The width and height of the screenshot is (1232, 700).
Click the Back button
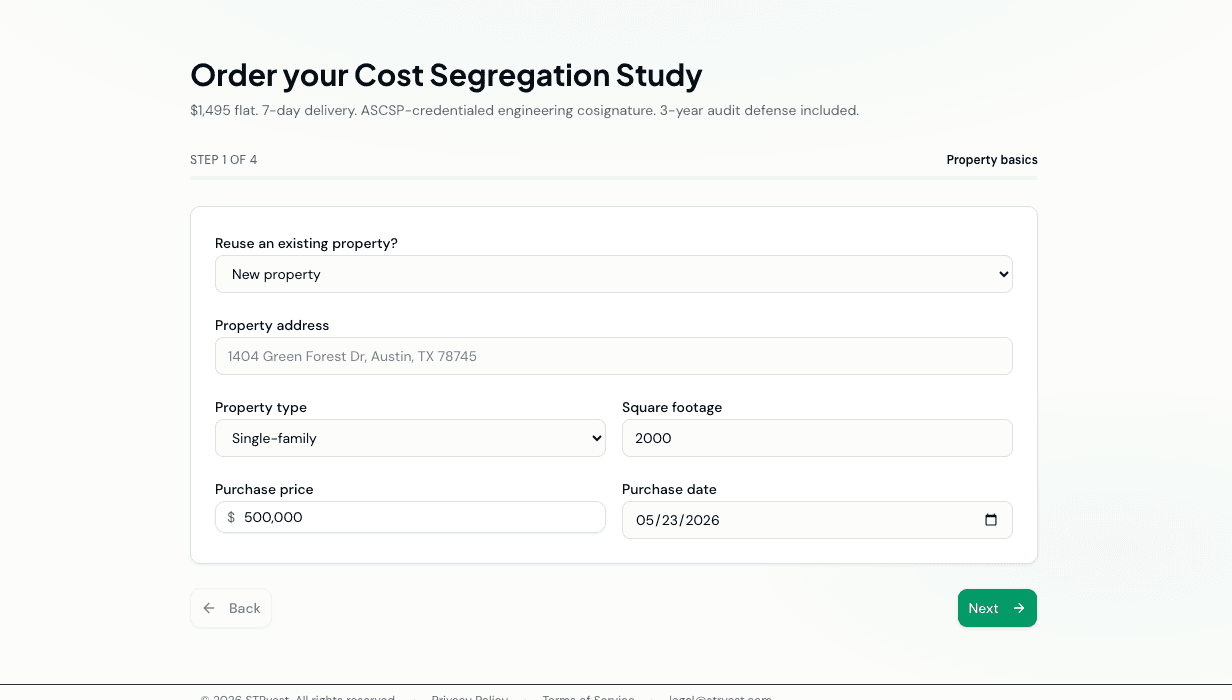pyautogui.click(x=231, y=608)
